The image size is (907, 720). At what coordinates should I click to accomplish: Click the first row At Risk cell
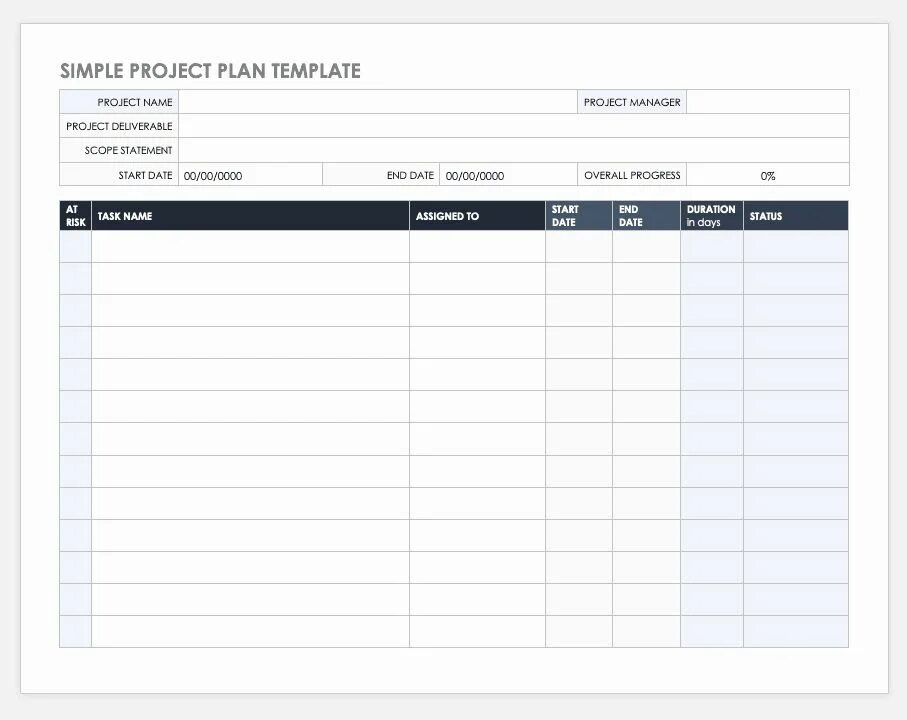coord(75,246)
